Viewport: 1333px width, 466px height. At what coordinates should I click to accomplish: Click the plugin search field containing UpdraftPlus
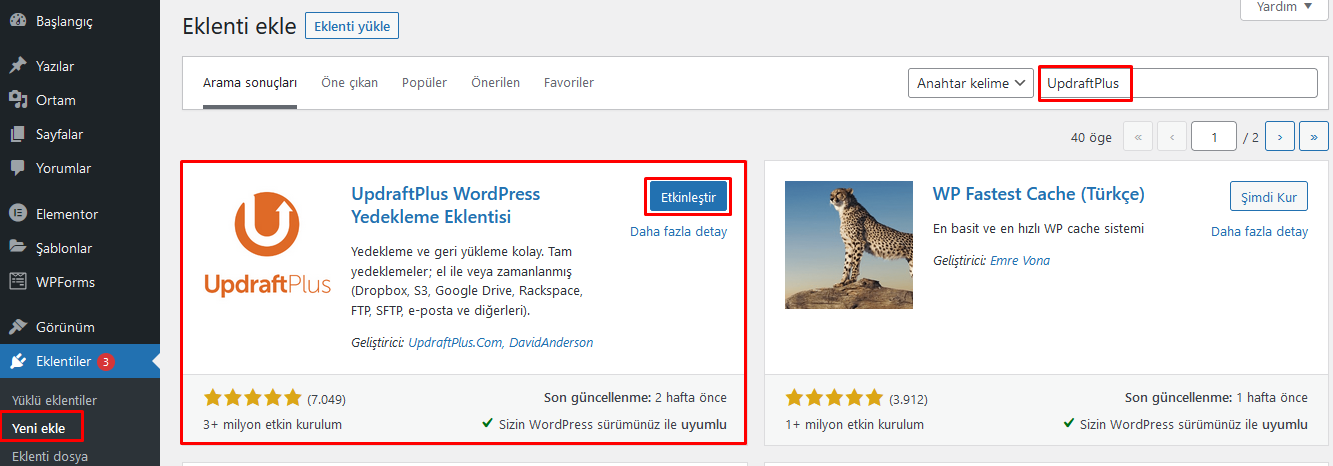tap(1178, 83)
